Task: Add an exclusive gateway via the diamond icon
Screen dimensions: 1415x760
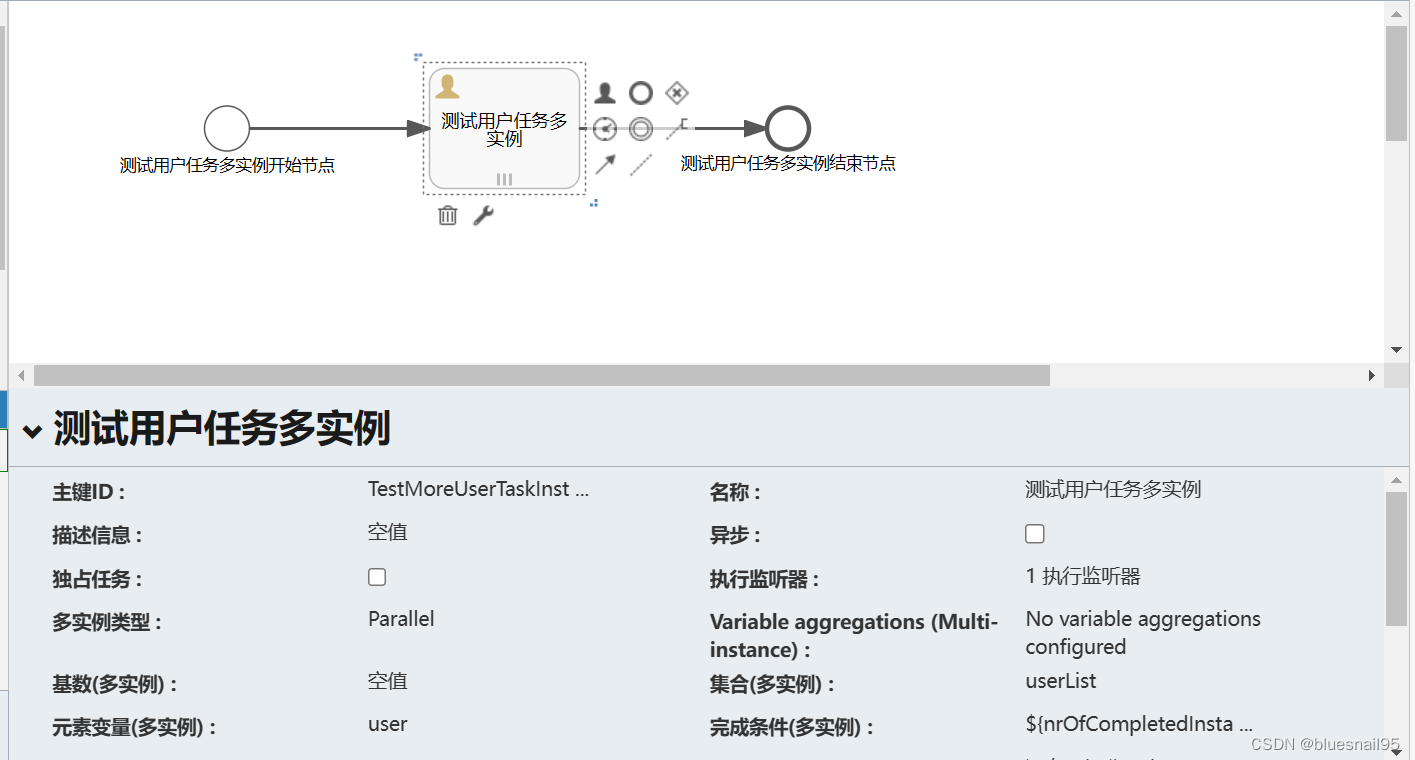Action: pyautogui.click(x=677, y=93)
